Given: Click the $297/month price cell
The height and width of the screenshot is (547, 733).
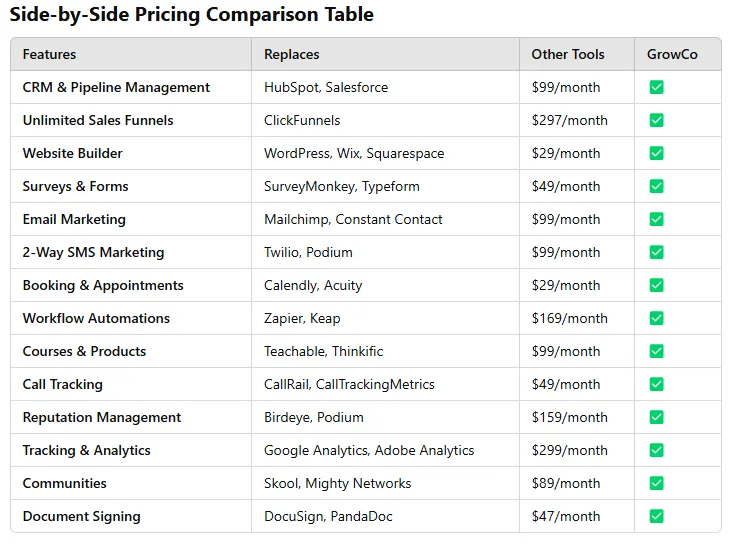Looking at the screenshot, I should point(569,120).
